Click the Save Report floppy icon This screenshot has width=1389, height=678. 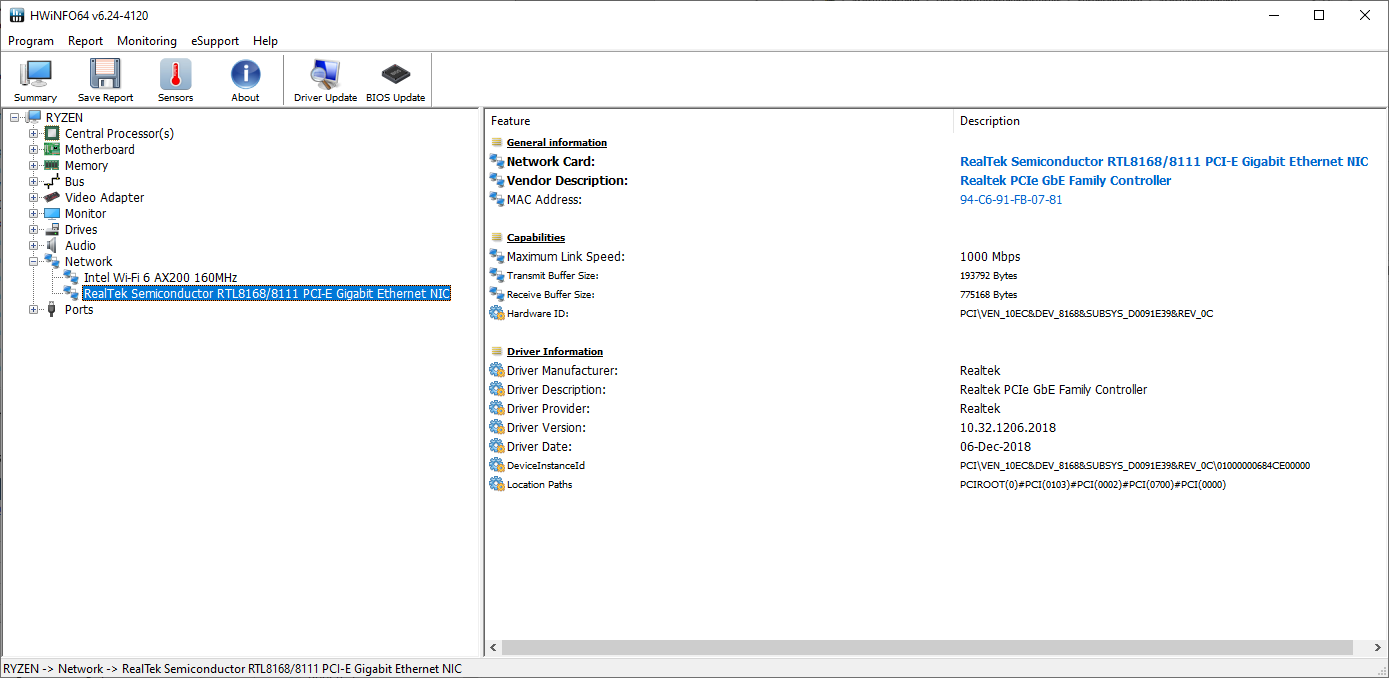[105, 80]
